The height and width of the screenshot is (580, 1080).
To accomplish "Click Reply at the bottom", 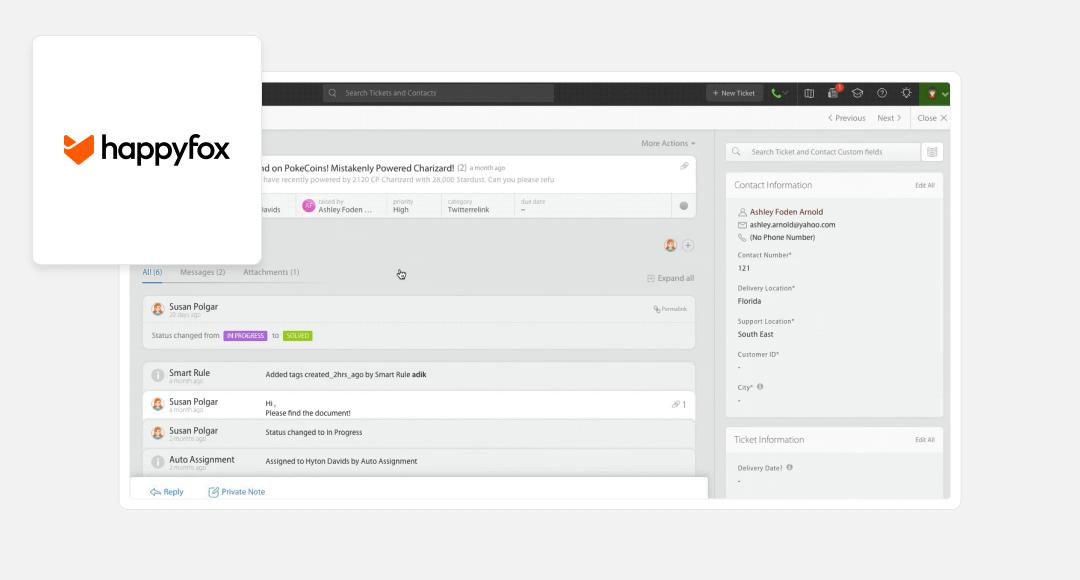I will [167, 492].
